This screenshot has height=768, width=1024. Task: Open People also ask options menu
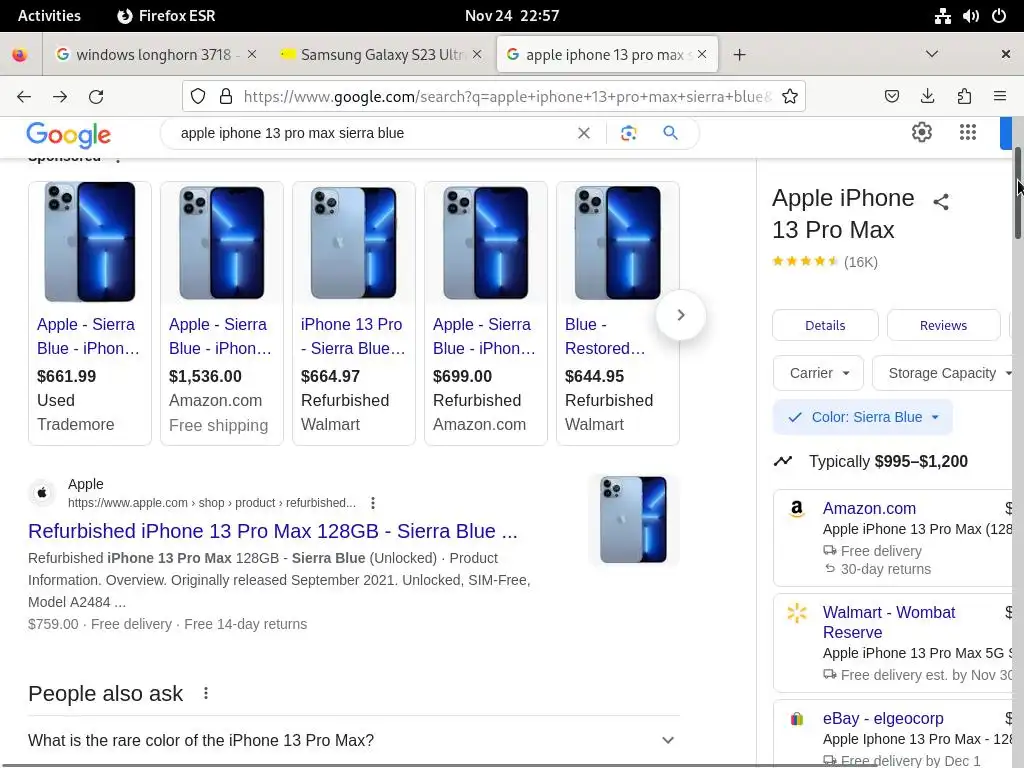tap(206, 694)
